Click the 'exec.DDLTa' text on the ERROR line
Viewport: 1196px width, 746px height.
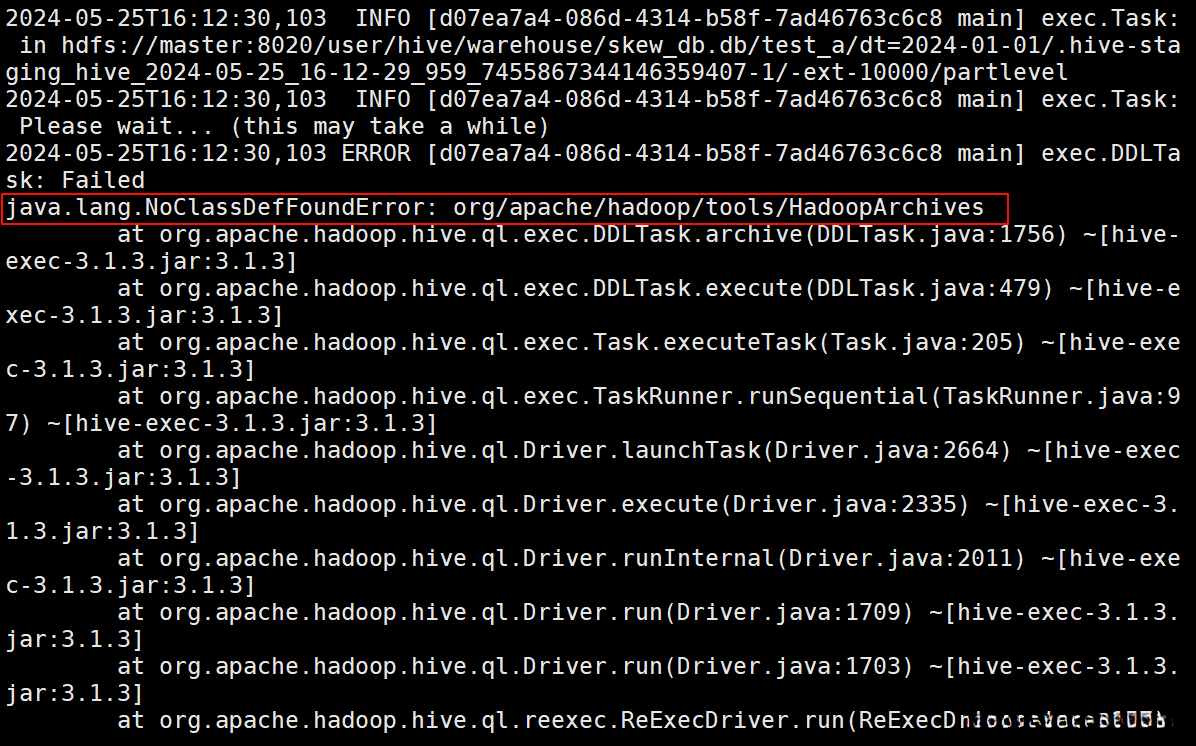point(1111,153)
